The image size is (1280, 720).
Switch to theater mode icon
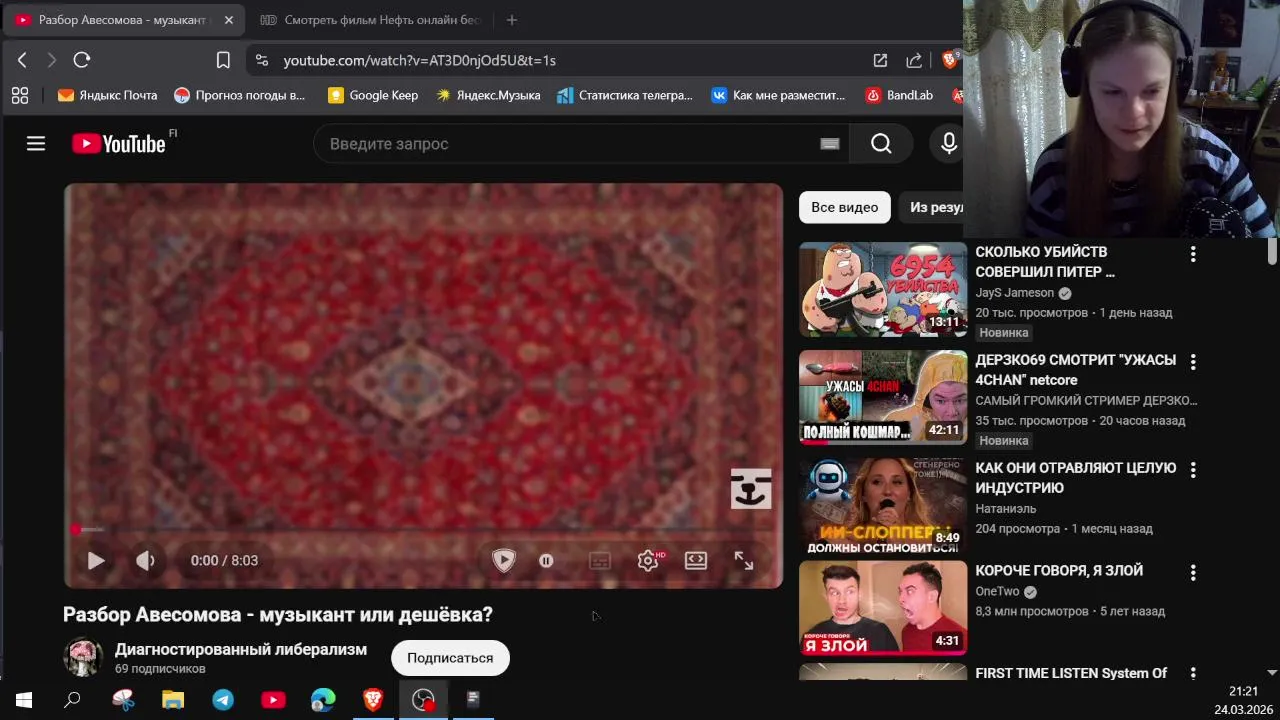pyautogui.click(x=696, y=561)
